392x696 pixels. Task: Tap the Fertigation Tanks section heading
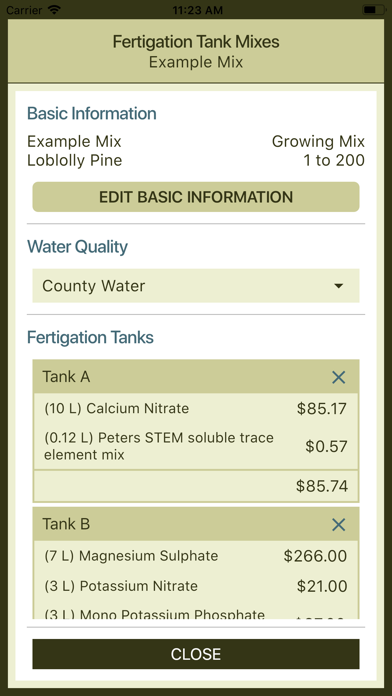click(91, 337)
